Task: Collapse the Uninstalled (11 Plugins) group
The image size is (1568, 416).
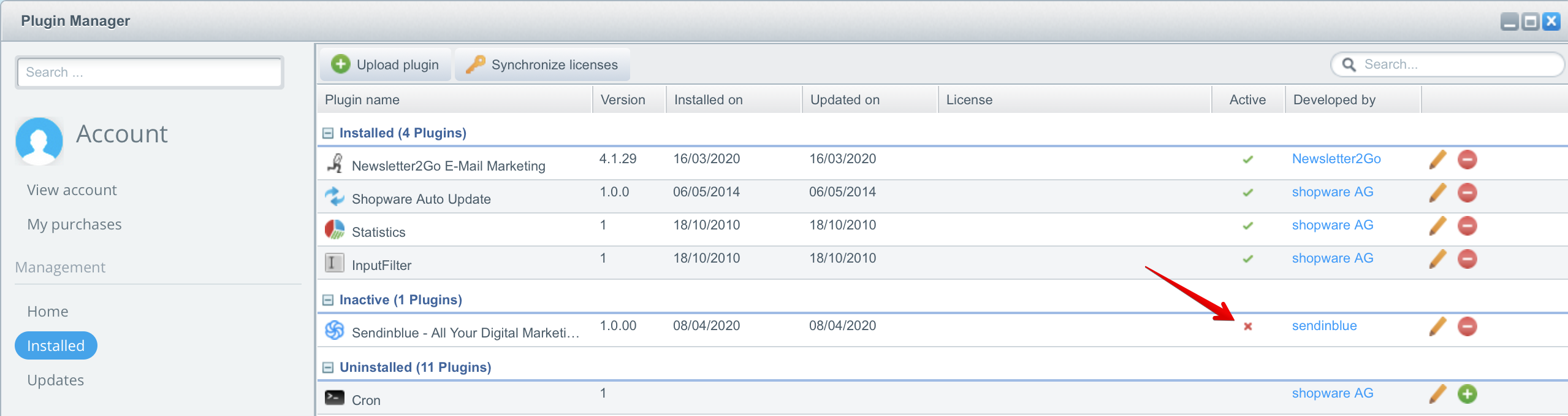Action: (x=328, y=368)
